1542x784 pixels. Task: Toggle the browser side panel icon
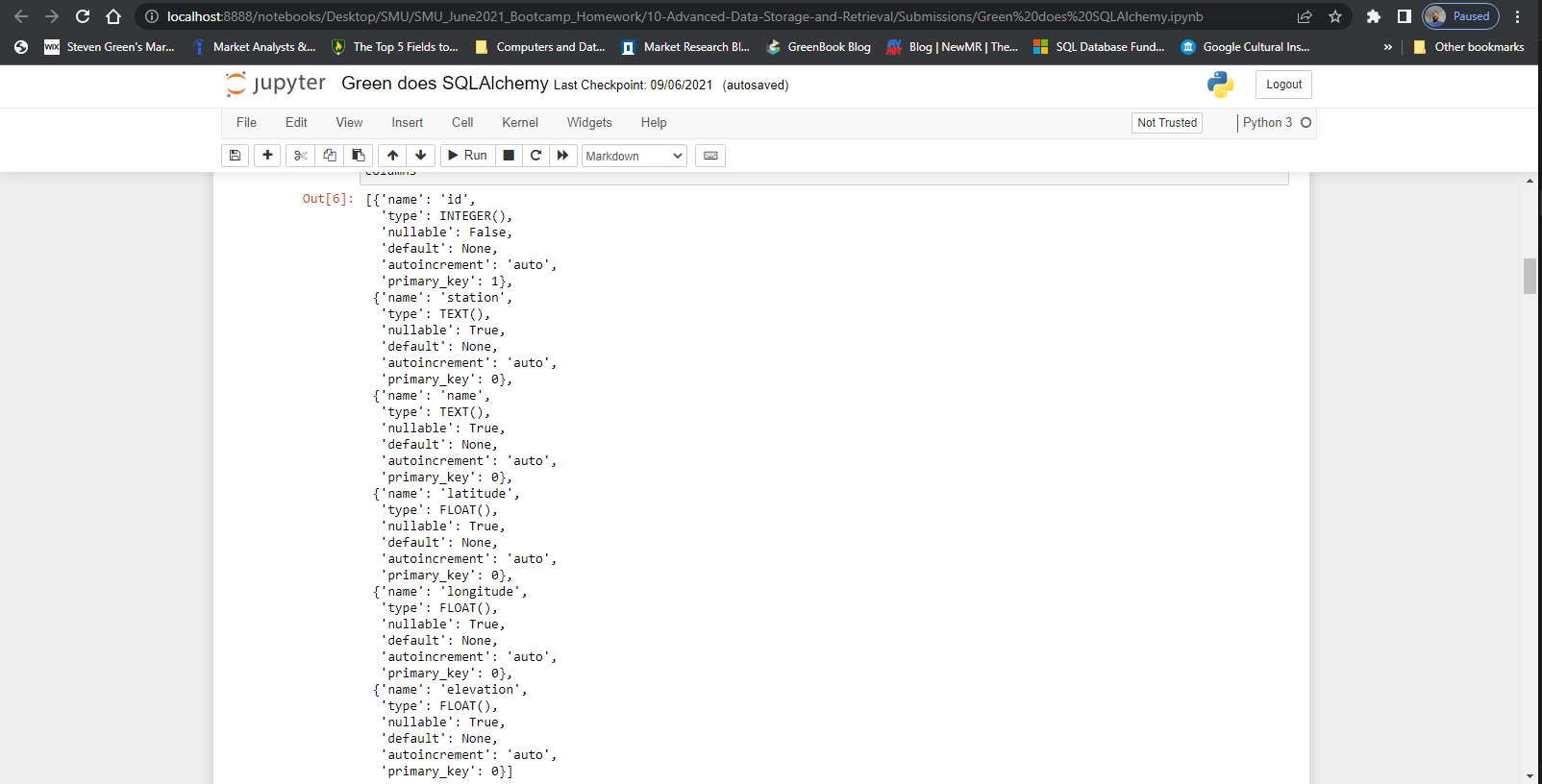[x=1405, y=16]
